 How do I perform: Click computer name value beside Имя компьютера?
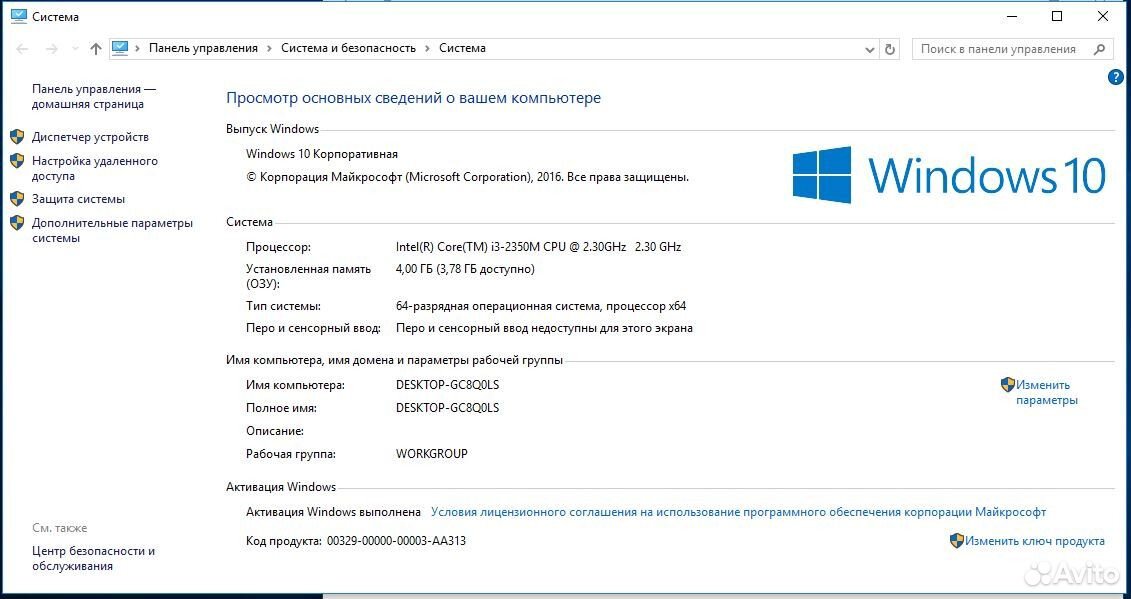pyautogui.click(x=447, y=385)
